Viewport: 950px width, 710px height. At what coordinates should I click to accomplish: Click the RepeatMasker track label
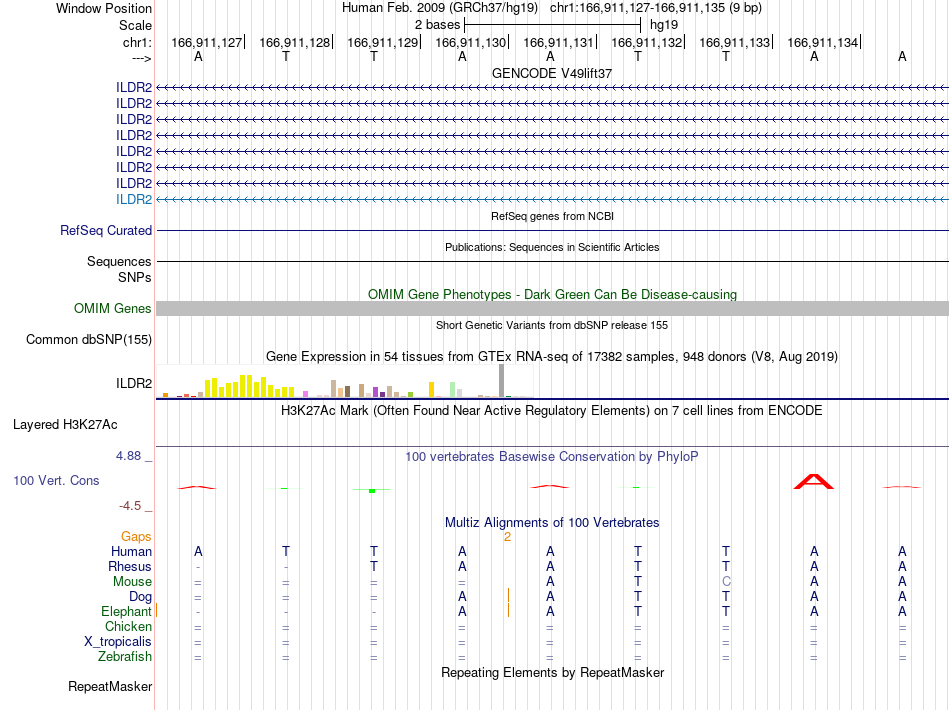[110, 687]
